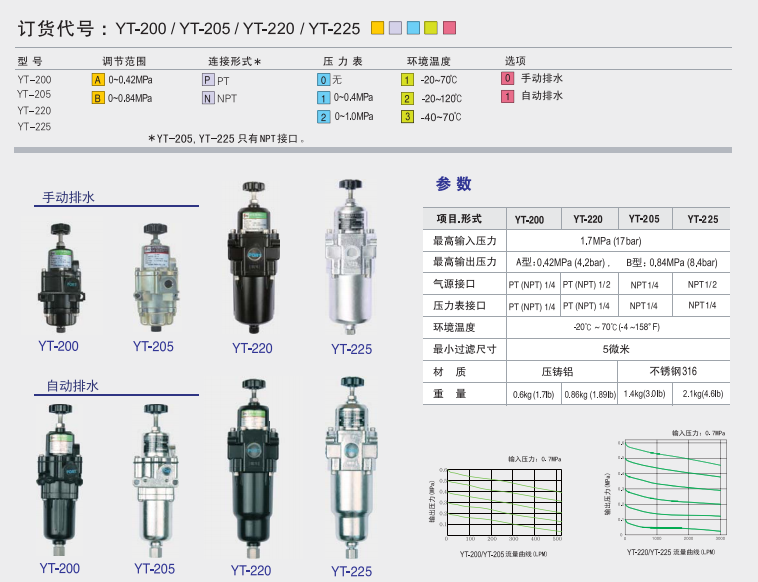Click the orange box B for 0~0.84MPa

click(x=98, y=98)
